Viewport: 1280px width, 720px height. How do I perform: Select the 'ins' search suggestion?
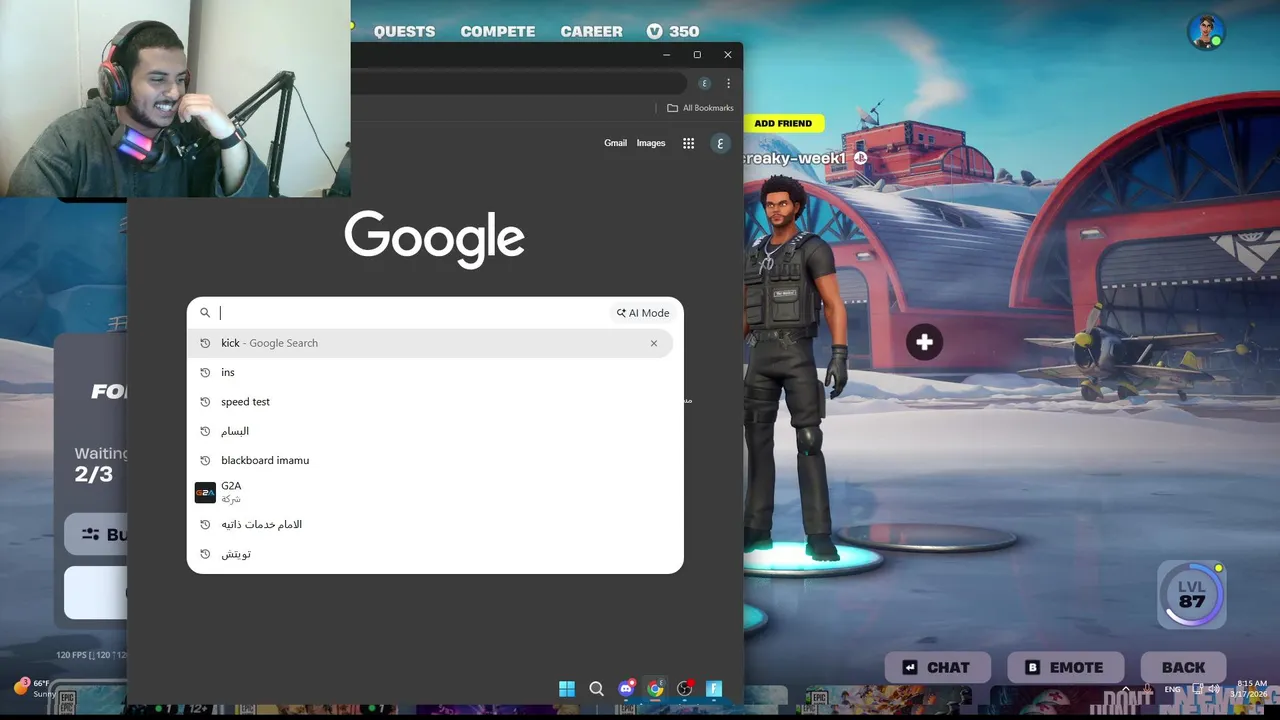(x=430, y=372)
